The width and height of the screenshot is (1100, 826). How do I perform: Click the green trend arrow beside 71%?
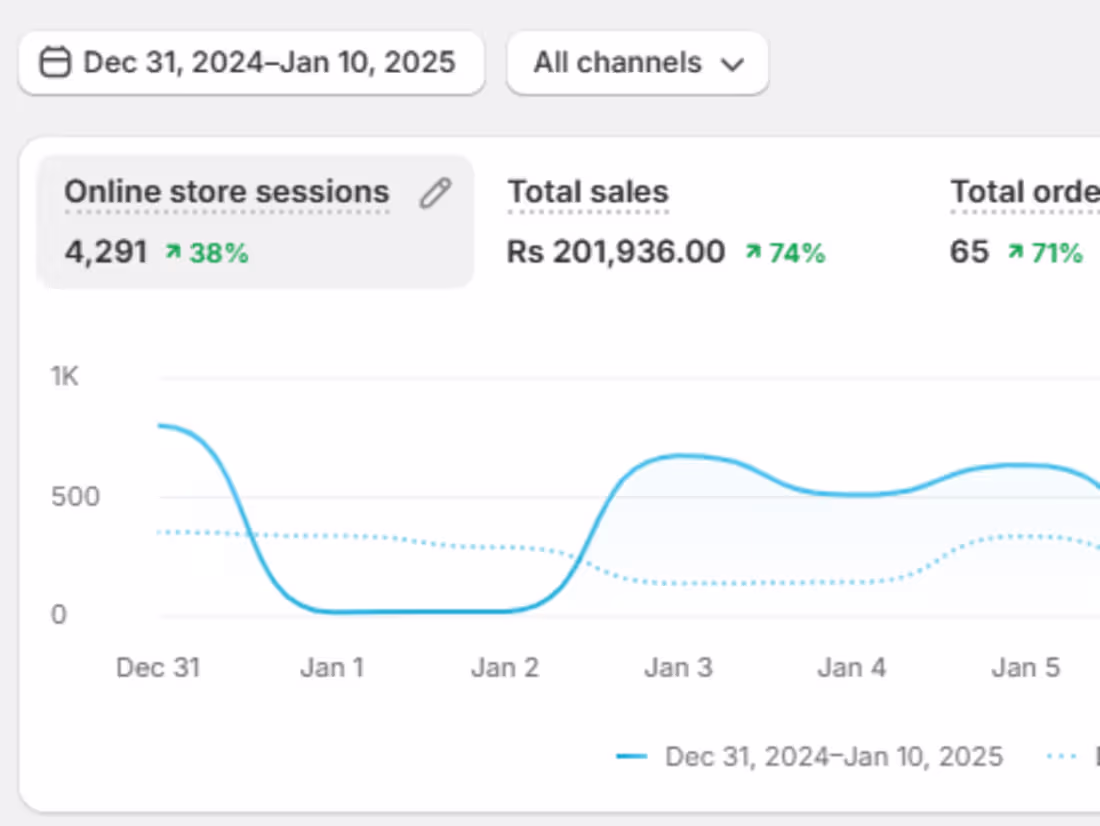1015,253
